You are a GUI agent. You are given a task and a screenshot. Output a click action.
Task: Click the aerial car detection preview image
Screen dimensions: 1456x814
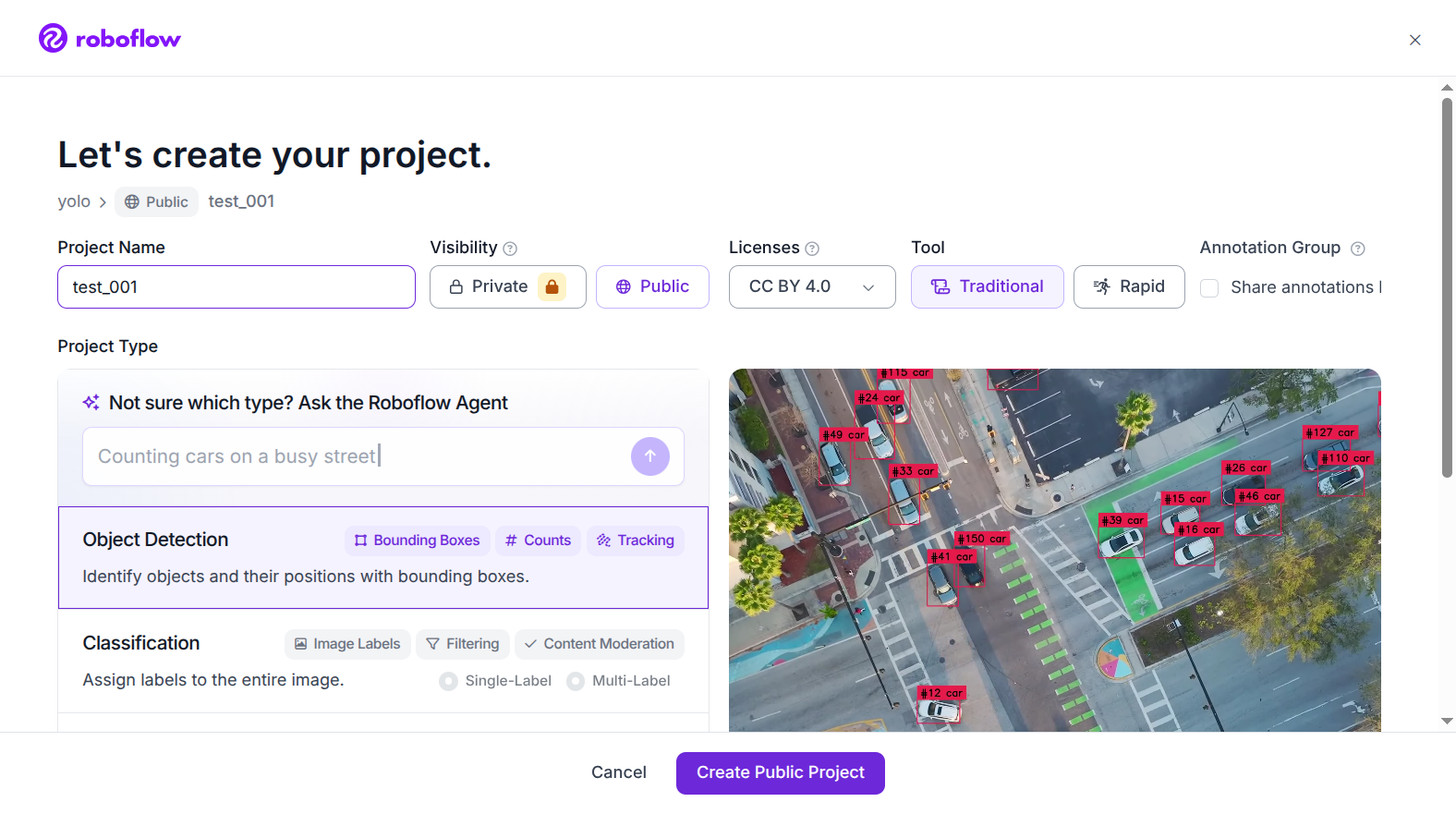point(1054,550)
